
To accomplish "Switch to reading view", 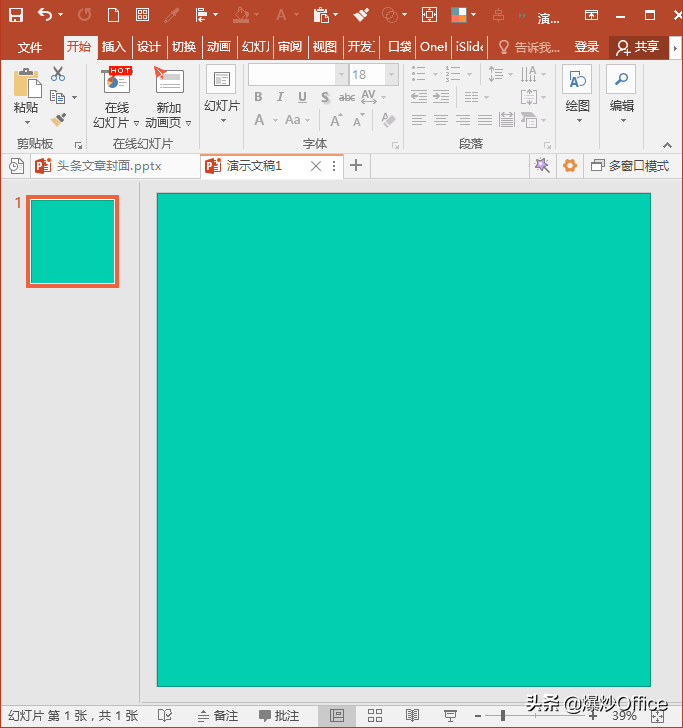I will coord(412,715).
